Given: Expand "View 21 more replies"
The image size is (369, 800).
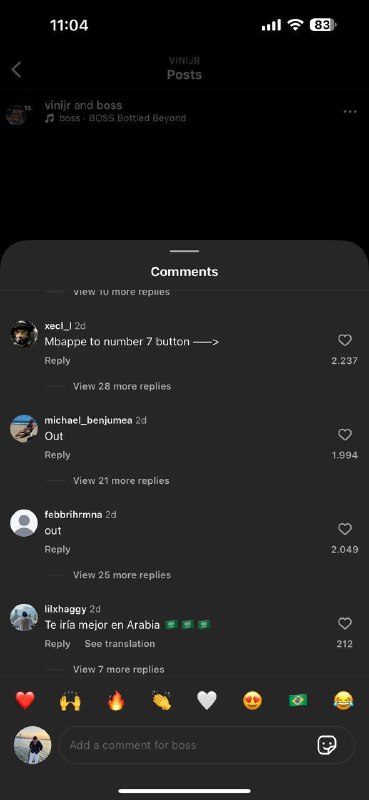Looking at the screenshot, I should pos(121,481).
